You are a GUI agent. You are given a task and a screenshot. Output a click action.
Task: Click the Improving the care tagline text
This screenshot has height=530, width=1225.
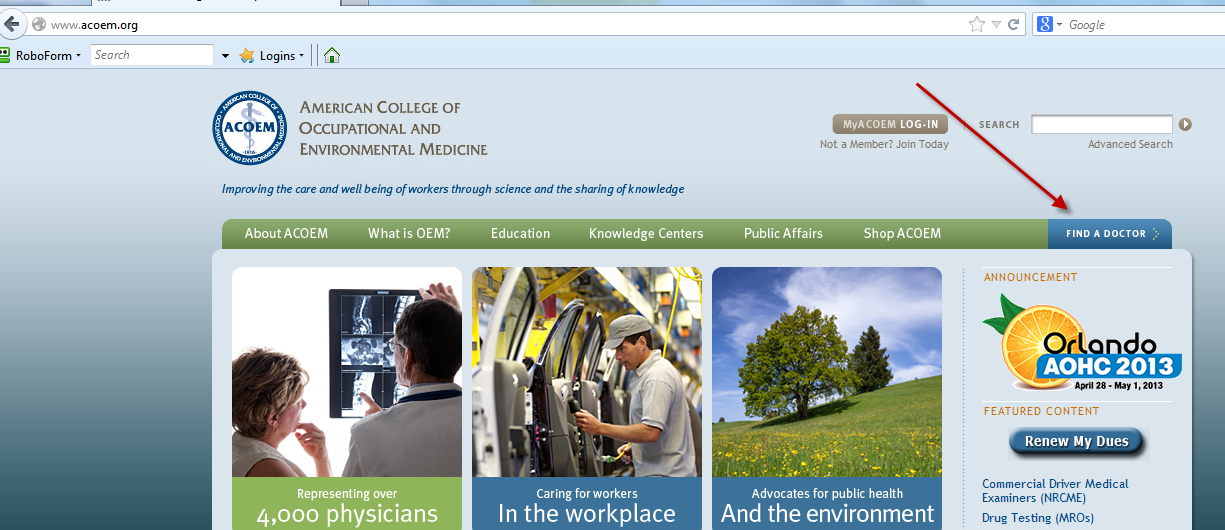click(453, 189)
